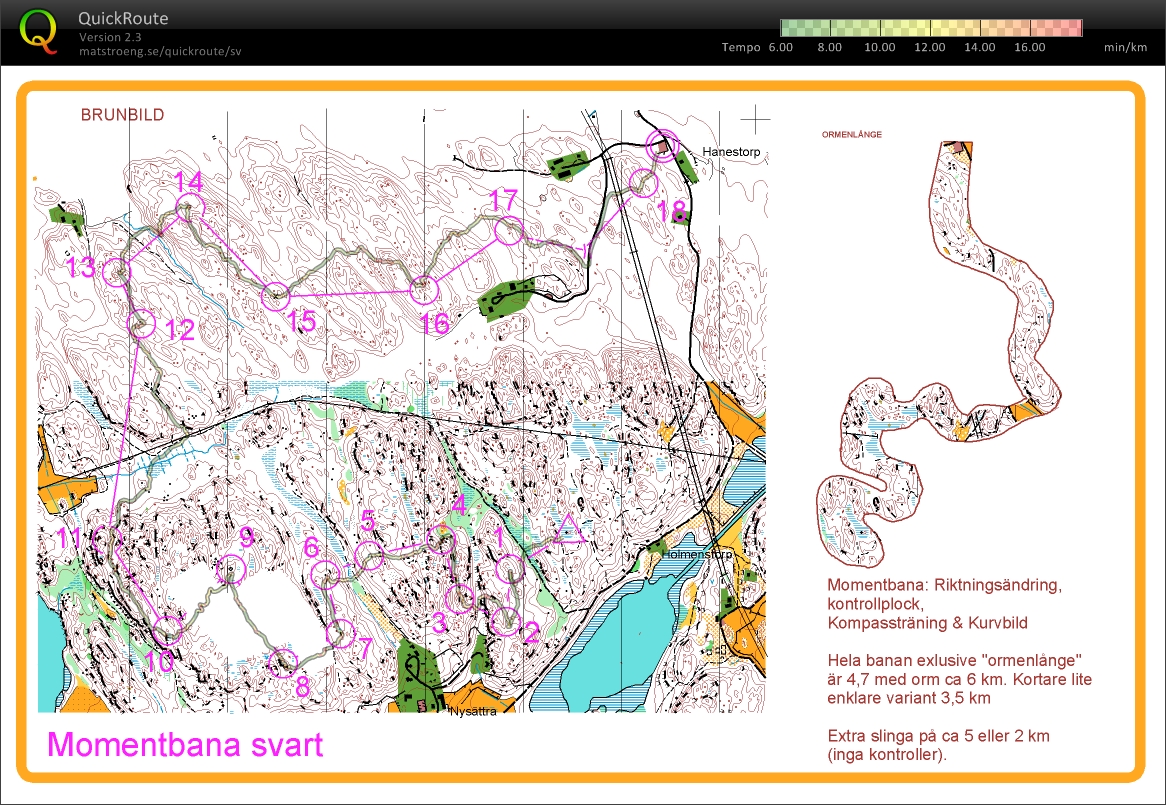
Task: Click the Momentbana svart title
Action: pos(185,745)
